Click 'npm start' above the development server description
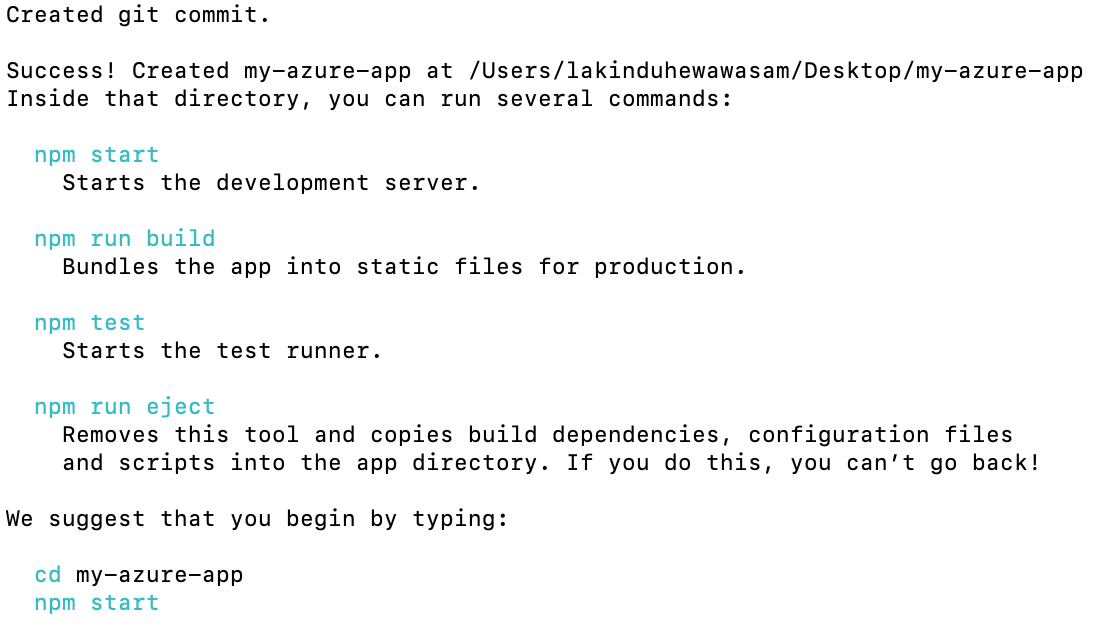Image resolution: width=1120 pixels, height=638 pixels. coord(96,155)
